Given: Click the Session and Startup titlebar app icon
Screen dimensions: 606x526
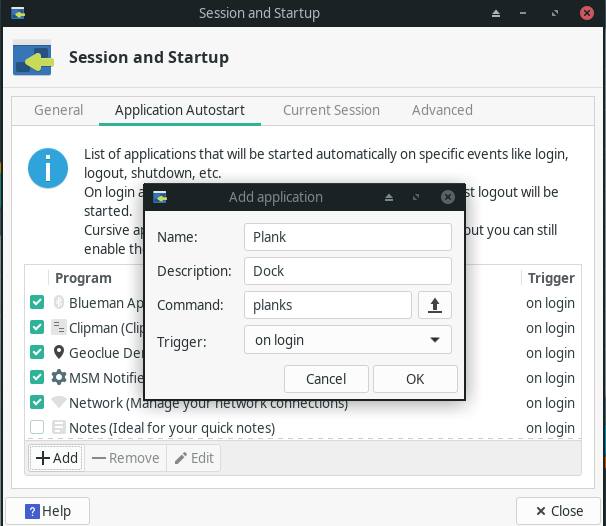Looking at the screenshot, I should [x=18, y=13].
